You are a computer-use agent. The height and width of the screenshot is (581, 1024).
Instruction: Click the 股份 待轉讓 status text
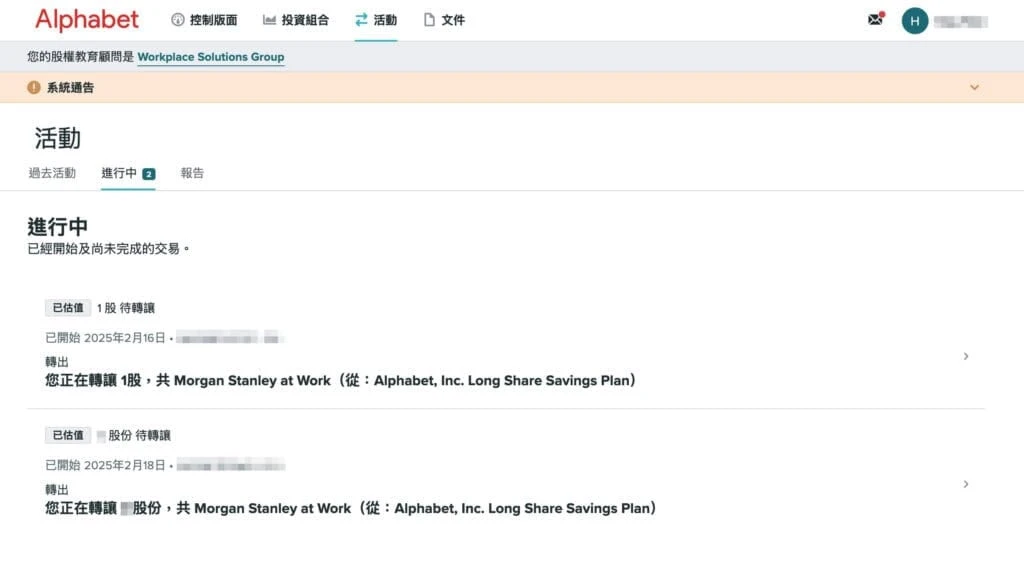tap(139, 435)
